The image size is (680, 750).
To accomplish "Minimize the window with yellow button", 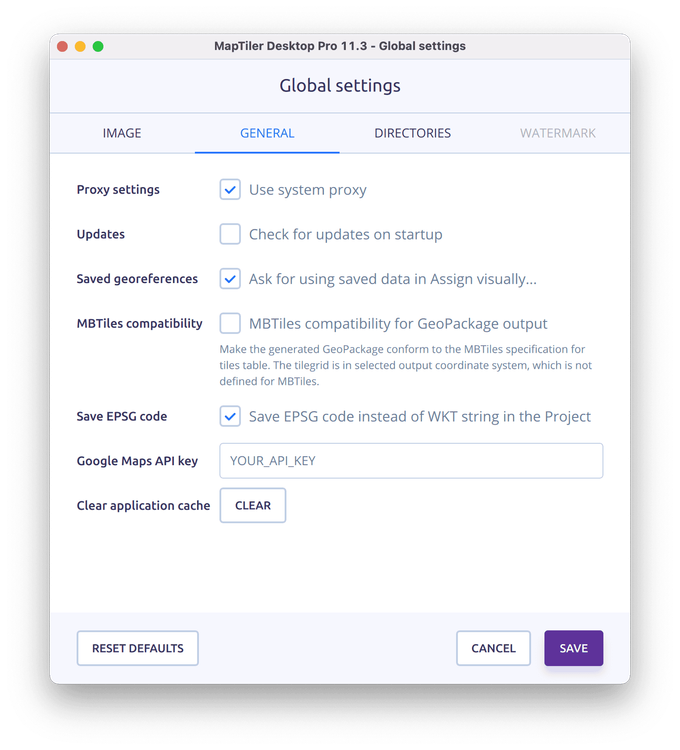I will tap(80, 46).
